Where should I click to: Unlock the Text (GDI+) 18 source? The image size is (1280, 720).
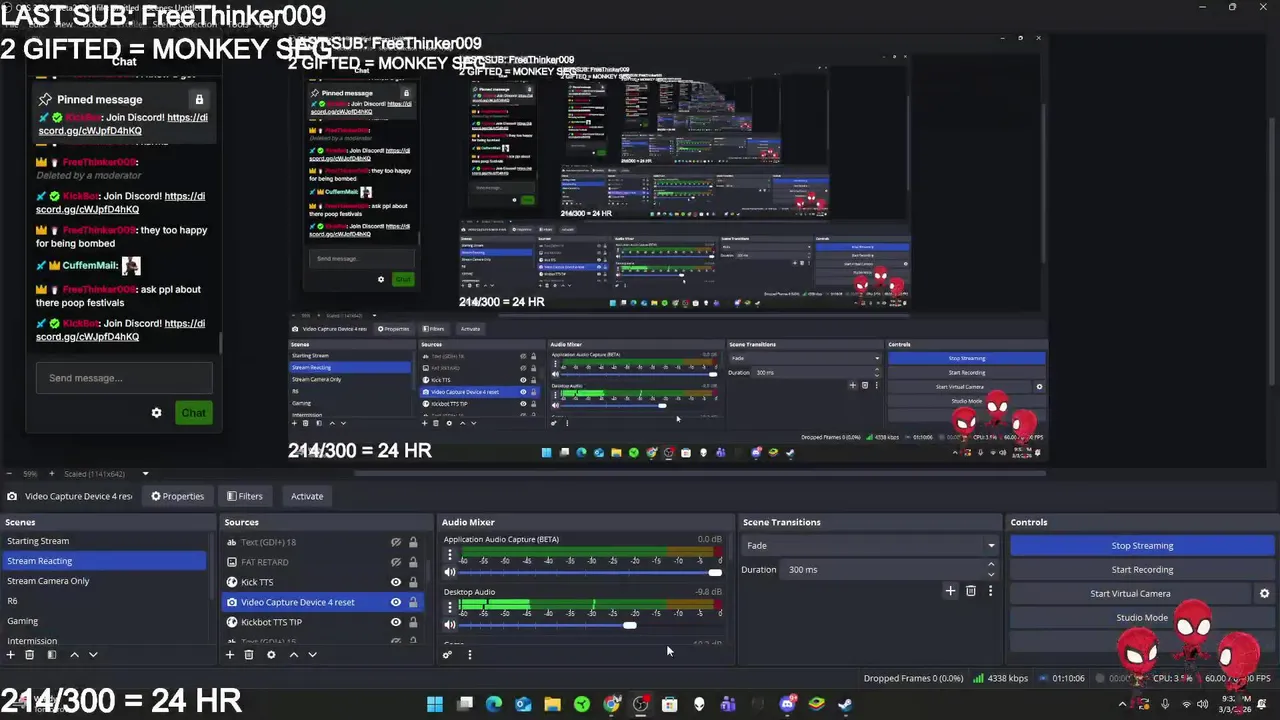(x=413, y=542)
